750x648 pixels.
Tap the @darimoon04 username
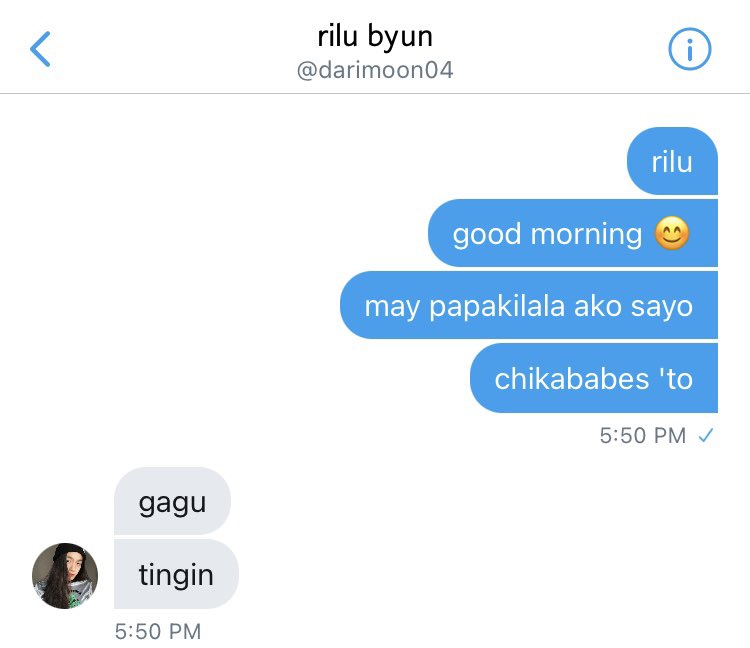[375, 70]
